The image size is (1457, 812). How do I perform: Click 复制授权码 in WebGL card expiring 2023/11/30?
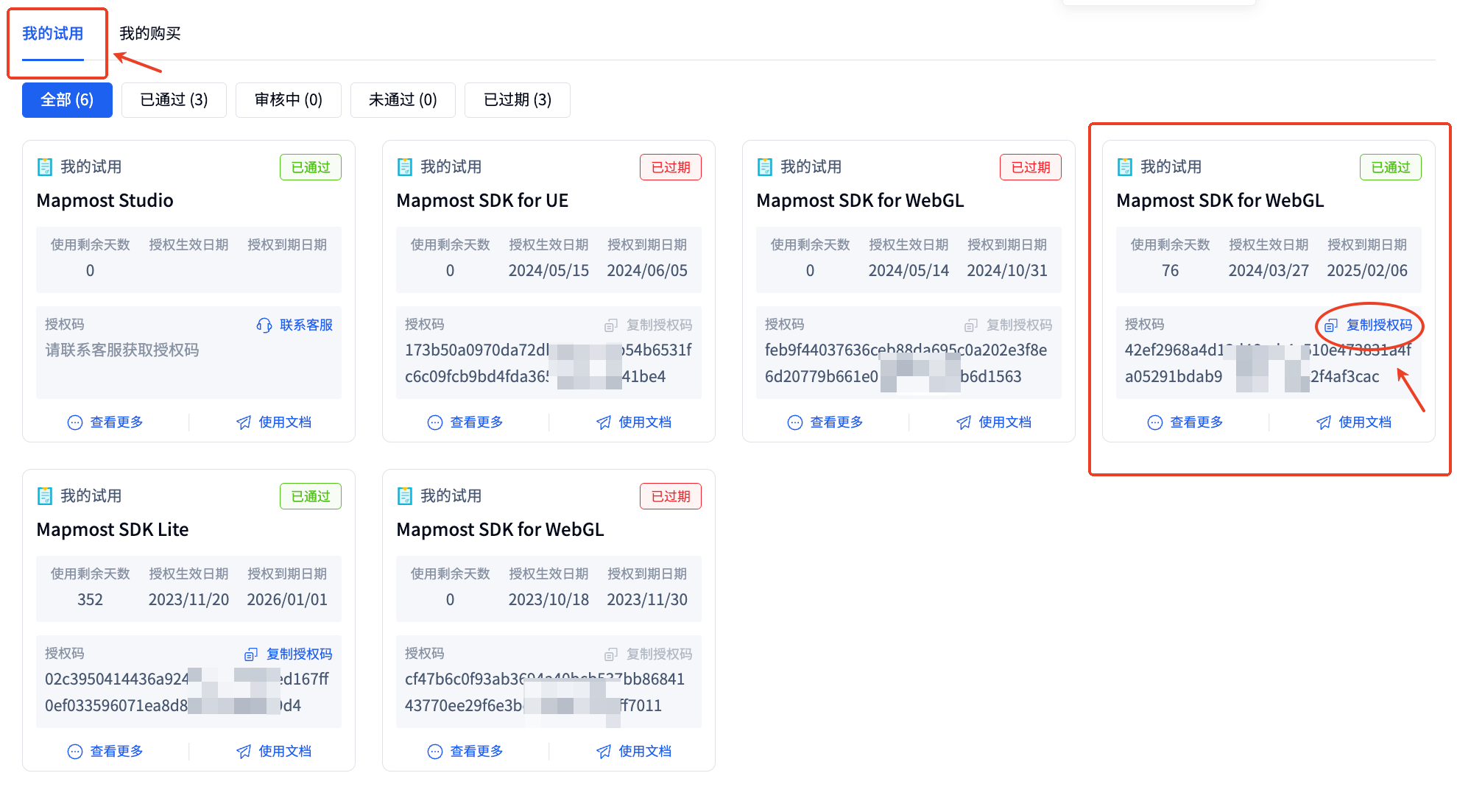click(x=659, y=654)
